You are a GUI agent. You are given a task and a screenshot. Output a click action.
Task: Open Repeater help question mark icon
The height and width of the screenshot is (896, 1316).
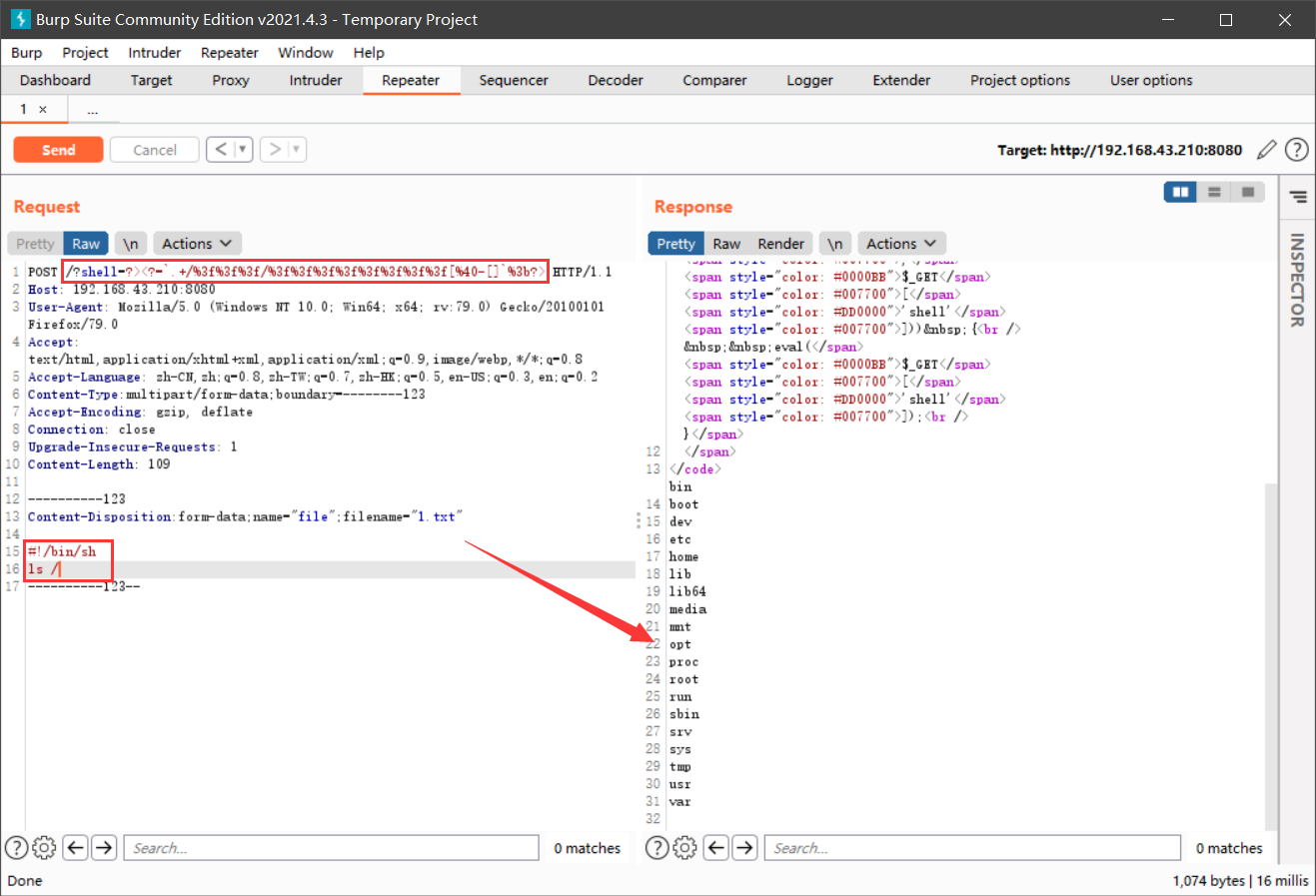click(1296, 150)
